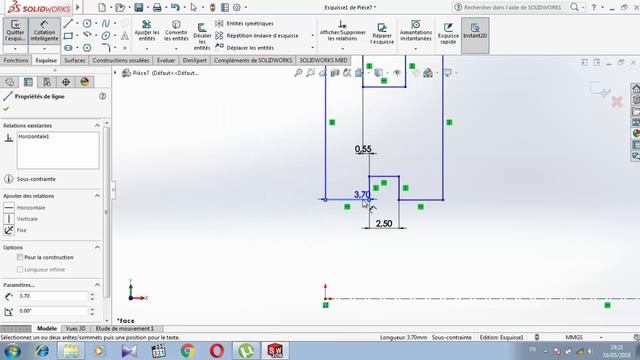The image size is (640, 360).
Task: Switch to the Constructions soudées tab
Action: click(x=121, y=60)
